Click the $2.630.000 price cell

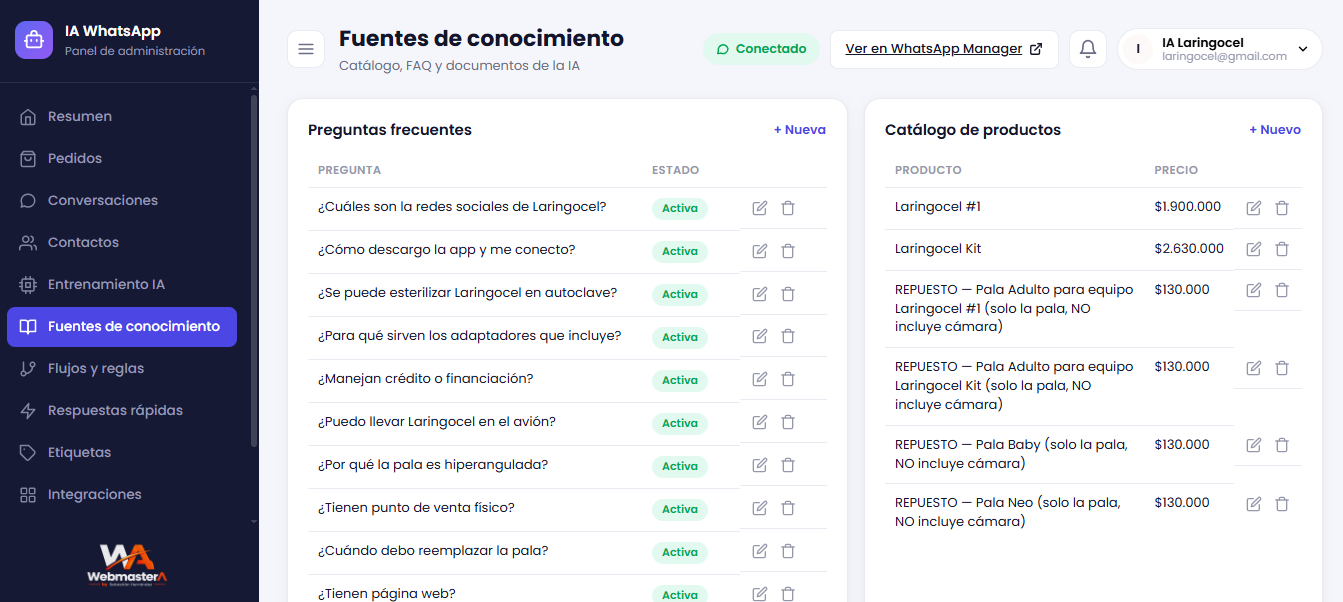[1189, 248]
